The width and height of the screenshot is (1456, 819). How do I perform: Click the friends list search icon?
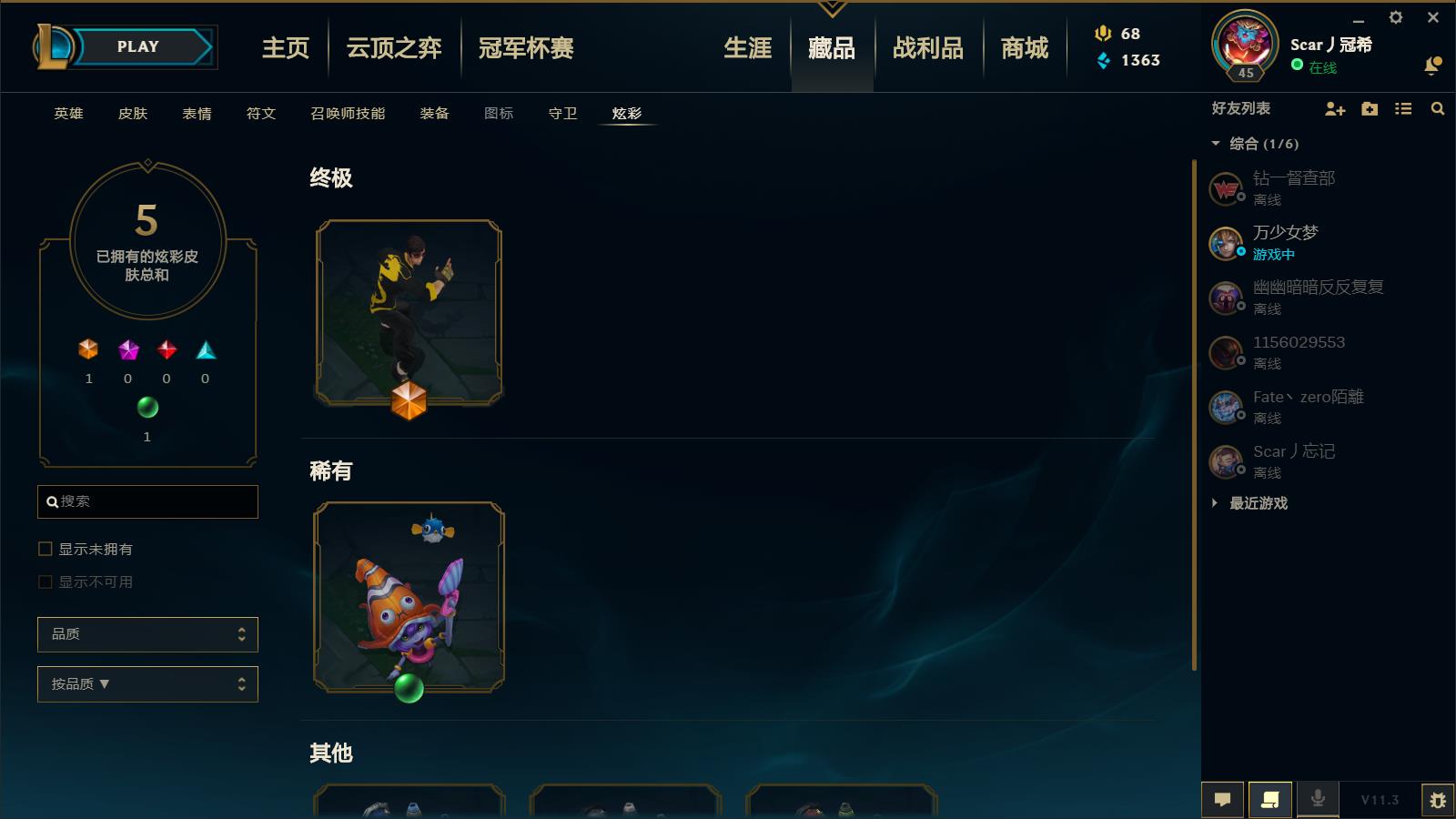(x=1438, y=109)
